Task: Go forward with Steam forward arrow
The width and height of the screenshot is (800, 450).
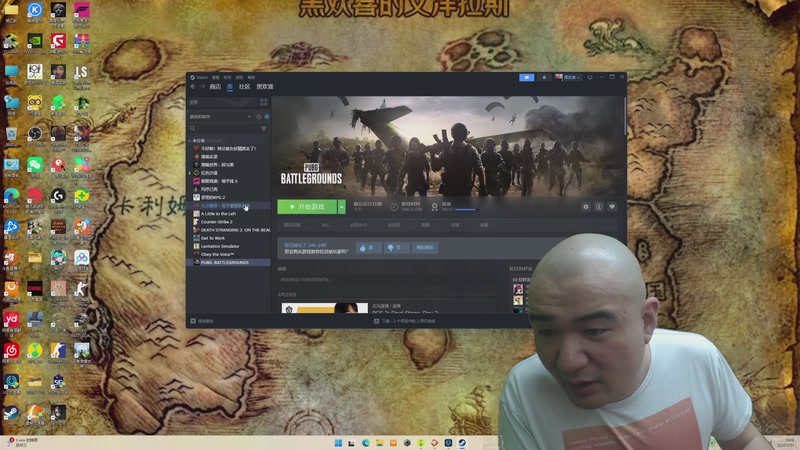Action: pos(202,87)
